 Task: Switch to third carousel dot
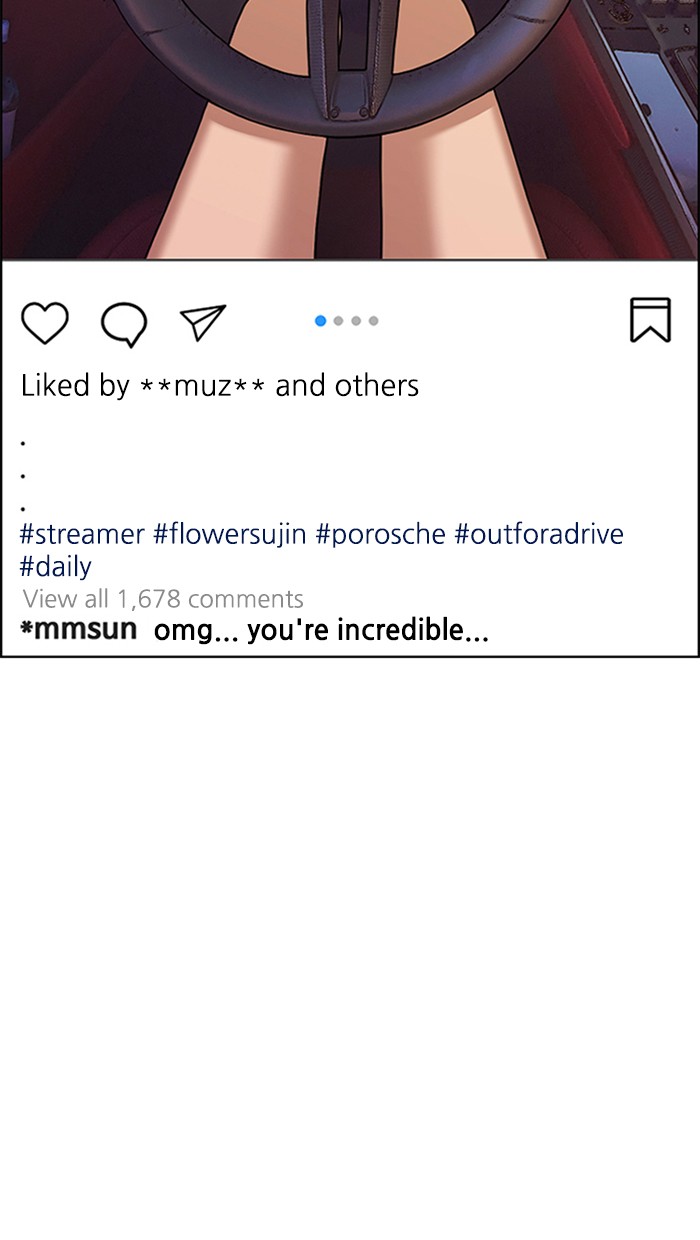tap(356, 321)
